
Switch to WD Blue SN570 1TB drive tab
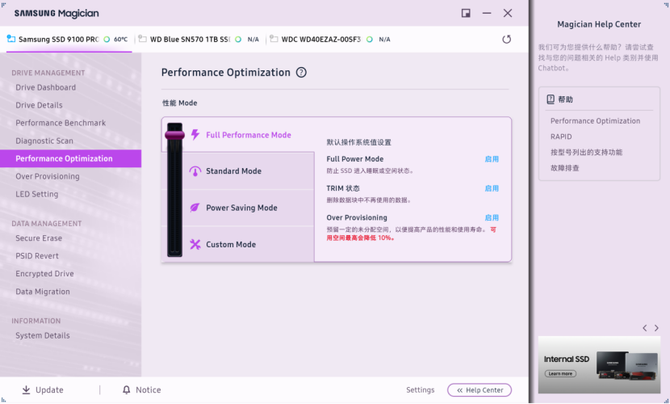199,39
